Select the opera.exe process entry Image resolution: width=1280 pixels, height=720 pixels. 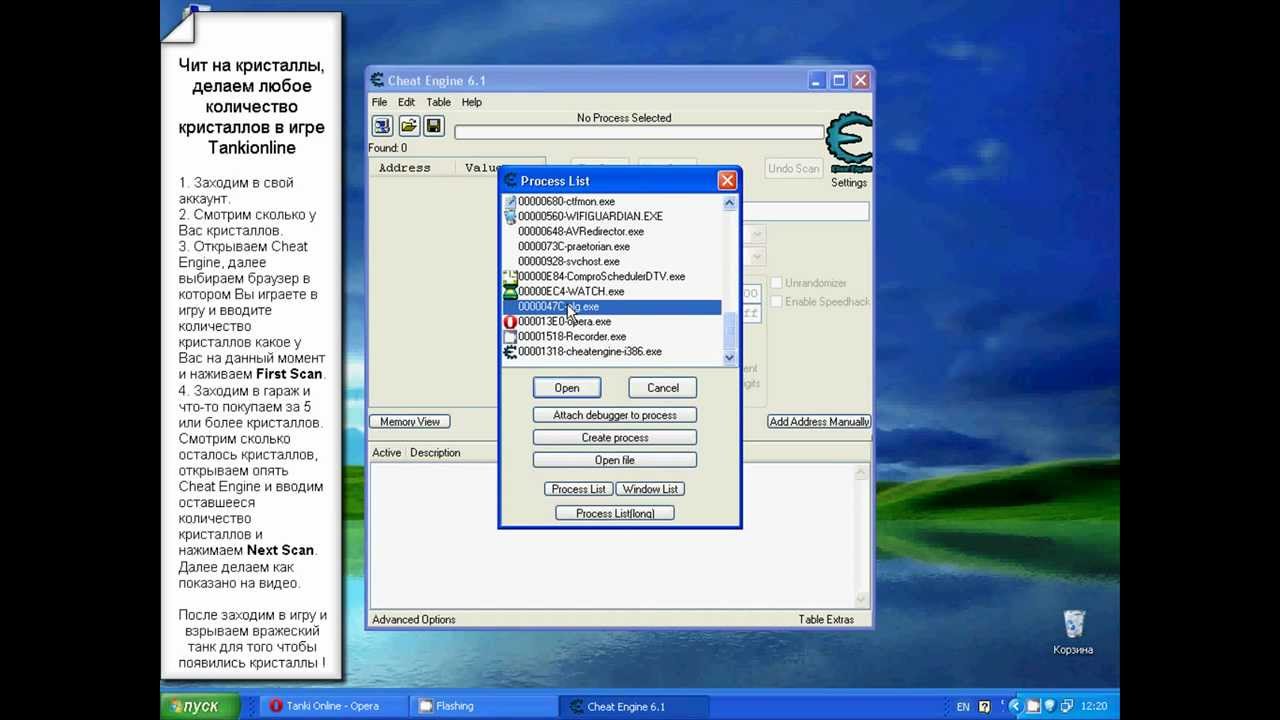611,322
